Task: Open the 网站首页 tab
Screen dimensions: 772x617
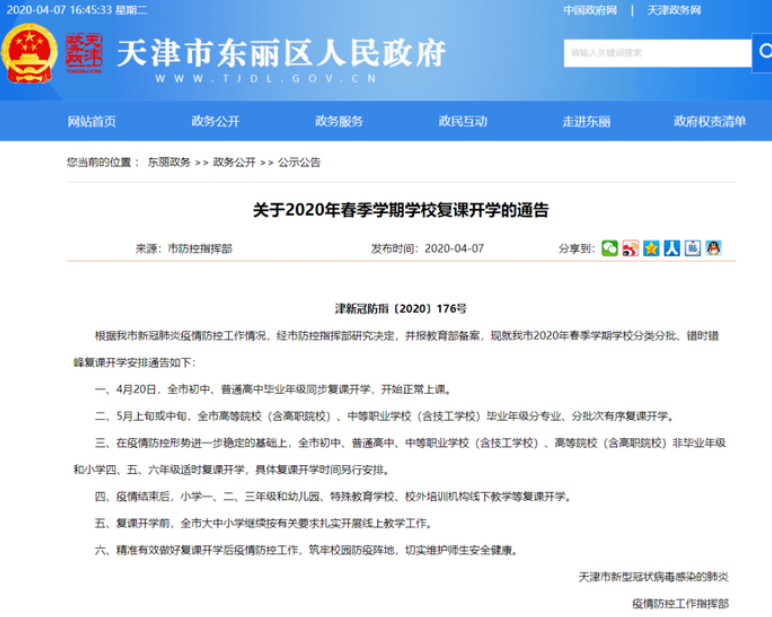Action: tap(92, 122)
